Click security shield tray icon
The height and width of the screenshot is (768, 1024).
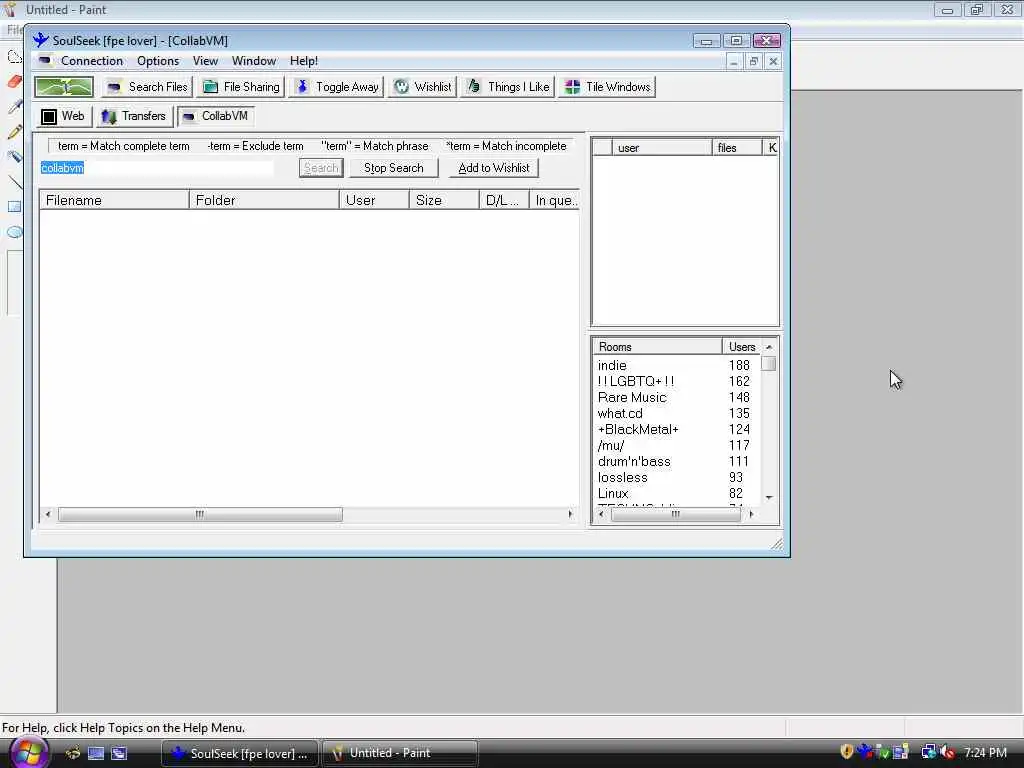[x=846, y=752]
